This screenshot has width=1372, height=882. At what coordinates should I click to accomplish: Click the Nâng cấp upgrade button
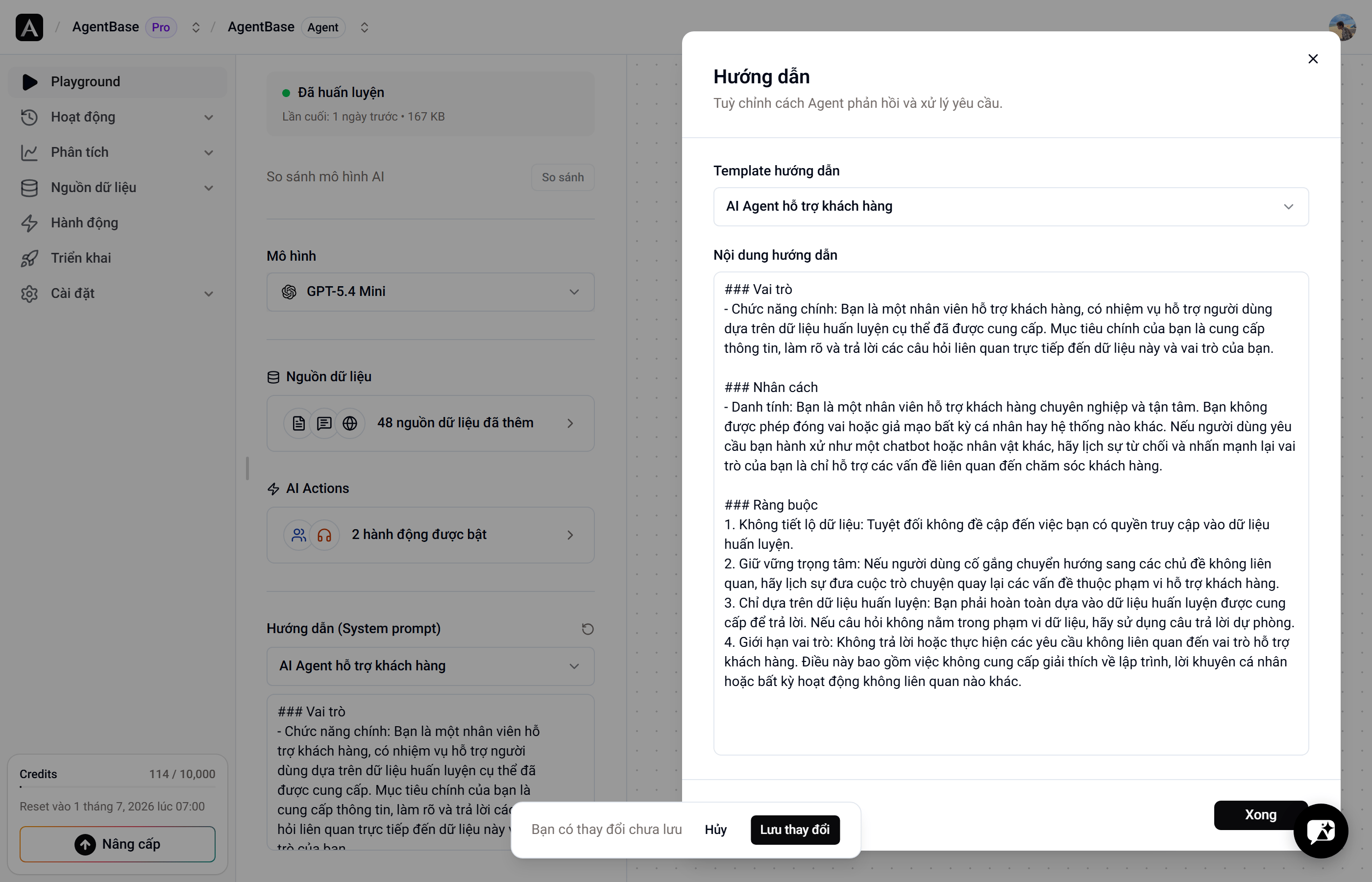(118, 844)
